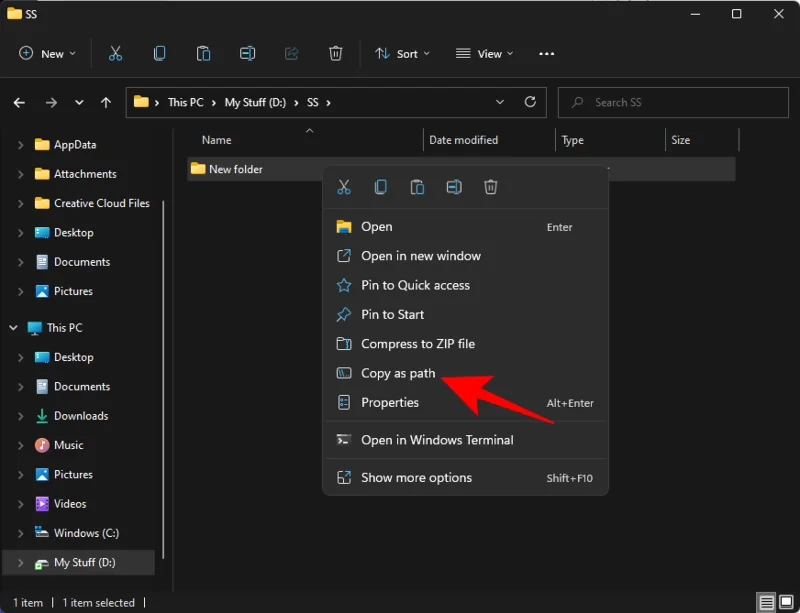Choose Compress to ZIP file
The height and width of the screenshot is (613, 800).
pyautogui.click(x=465, y=344)
